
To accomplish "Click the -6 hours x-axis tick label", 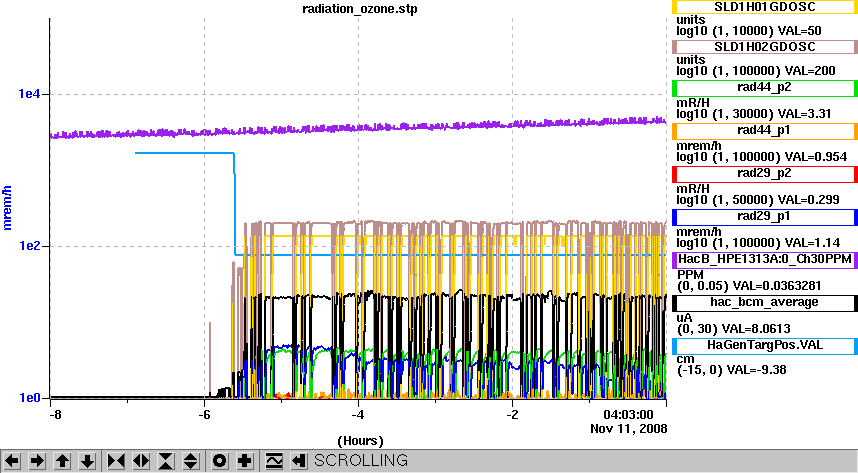I will tap(204, 414).
